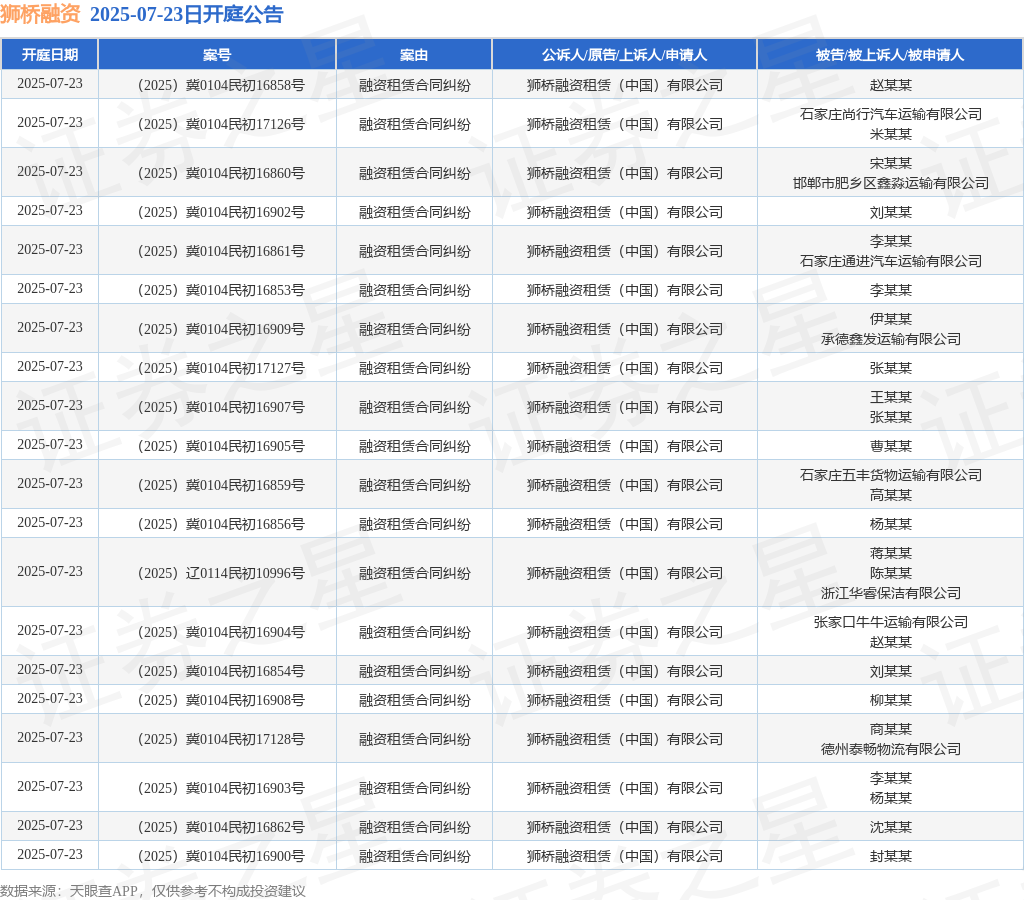The height and width of the screenshot is (900, 1024).
Task: Click defendant 浙江华睿保洁有限公司
Action: pyautogui.click(x=891, y=593)
